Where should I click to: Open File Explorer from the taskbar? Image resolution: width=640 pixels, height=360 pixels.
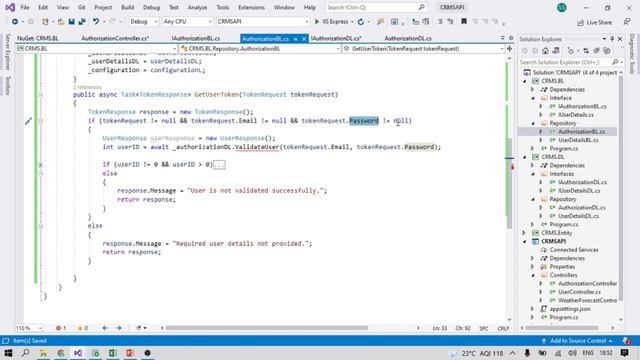43,353
